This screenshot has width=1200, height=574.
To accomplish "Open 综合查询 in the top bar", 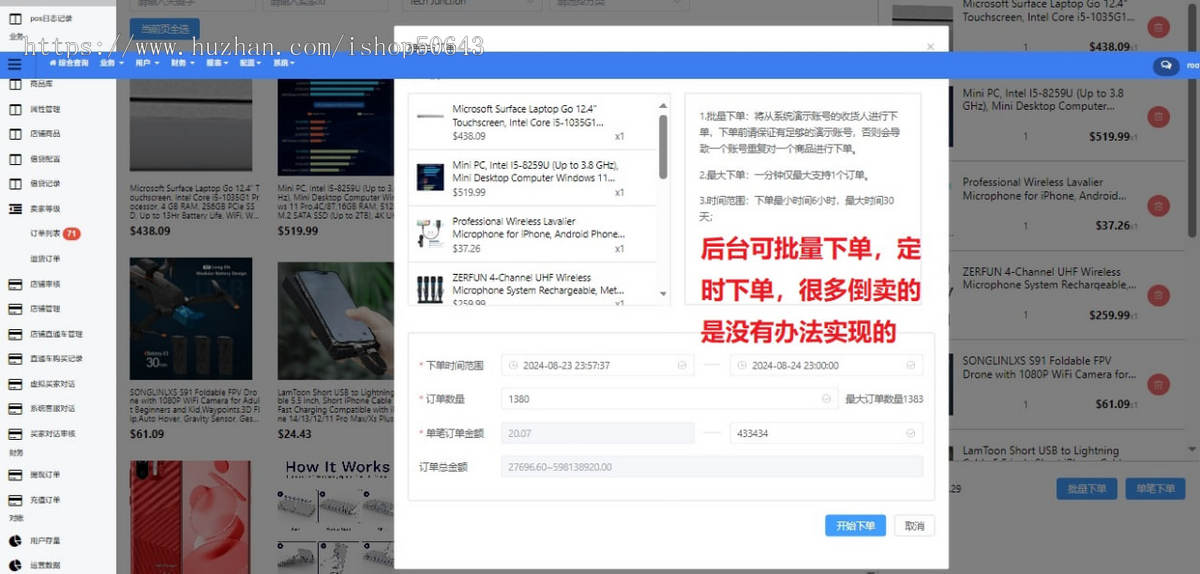I will pos(69,63).
